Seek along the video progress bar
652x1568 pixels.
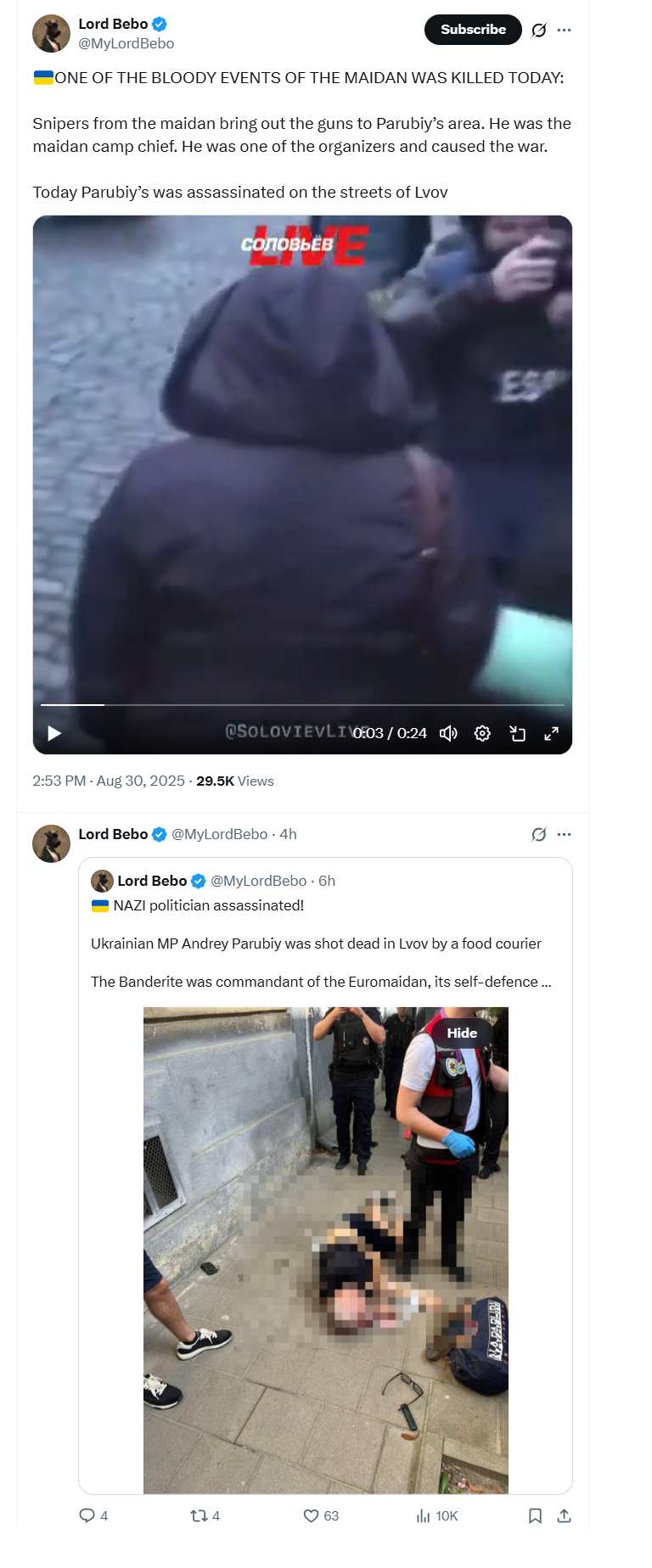tap(302, 704)
